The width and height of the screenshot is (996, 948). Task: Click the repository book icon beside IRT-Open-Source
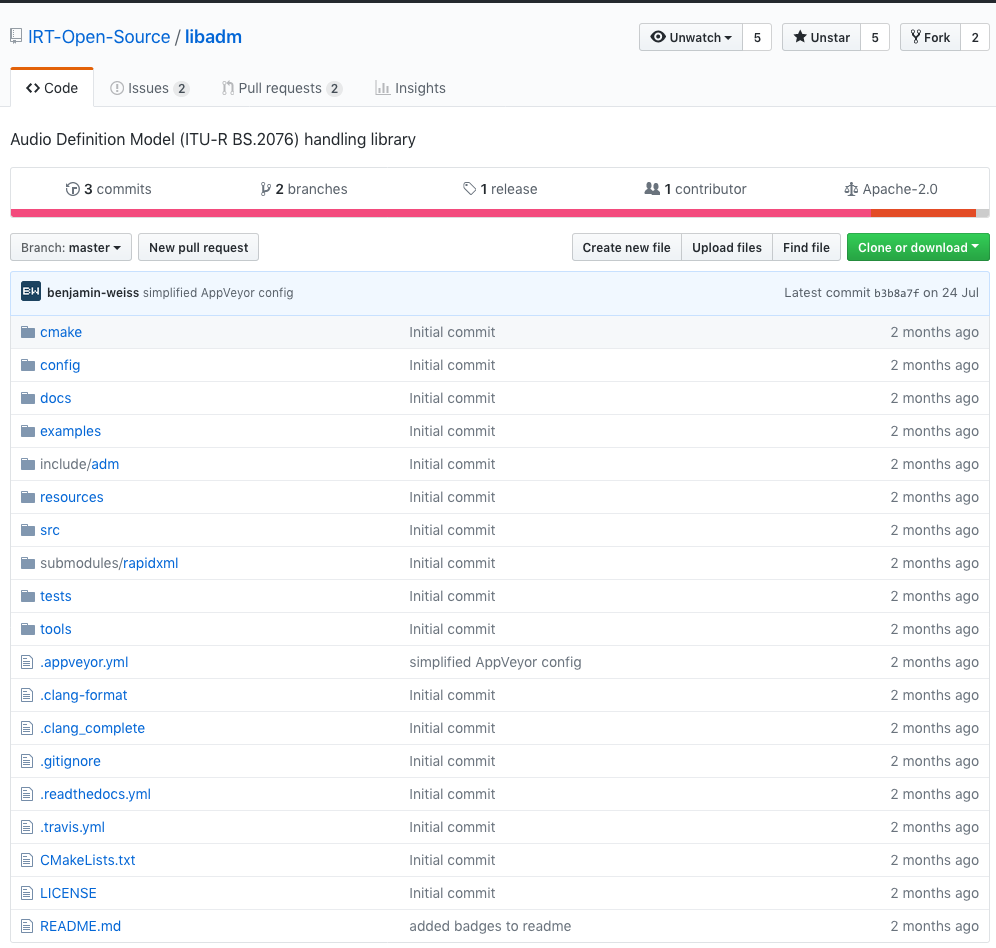pyautogui.click(x=16, y=37)
